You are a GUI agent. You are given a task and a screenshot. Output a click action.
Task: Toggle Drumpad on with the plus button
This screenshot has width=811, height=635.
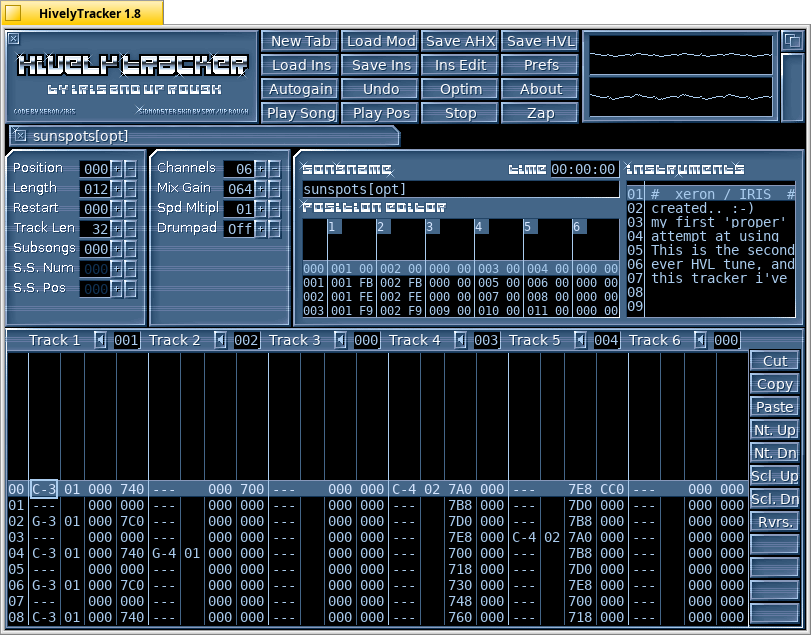[x=260, y=229]
